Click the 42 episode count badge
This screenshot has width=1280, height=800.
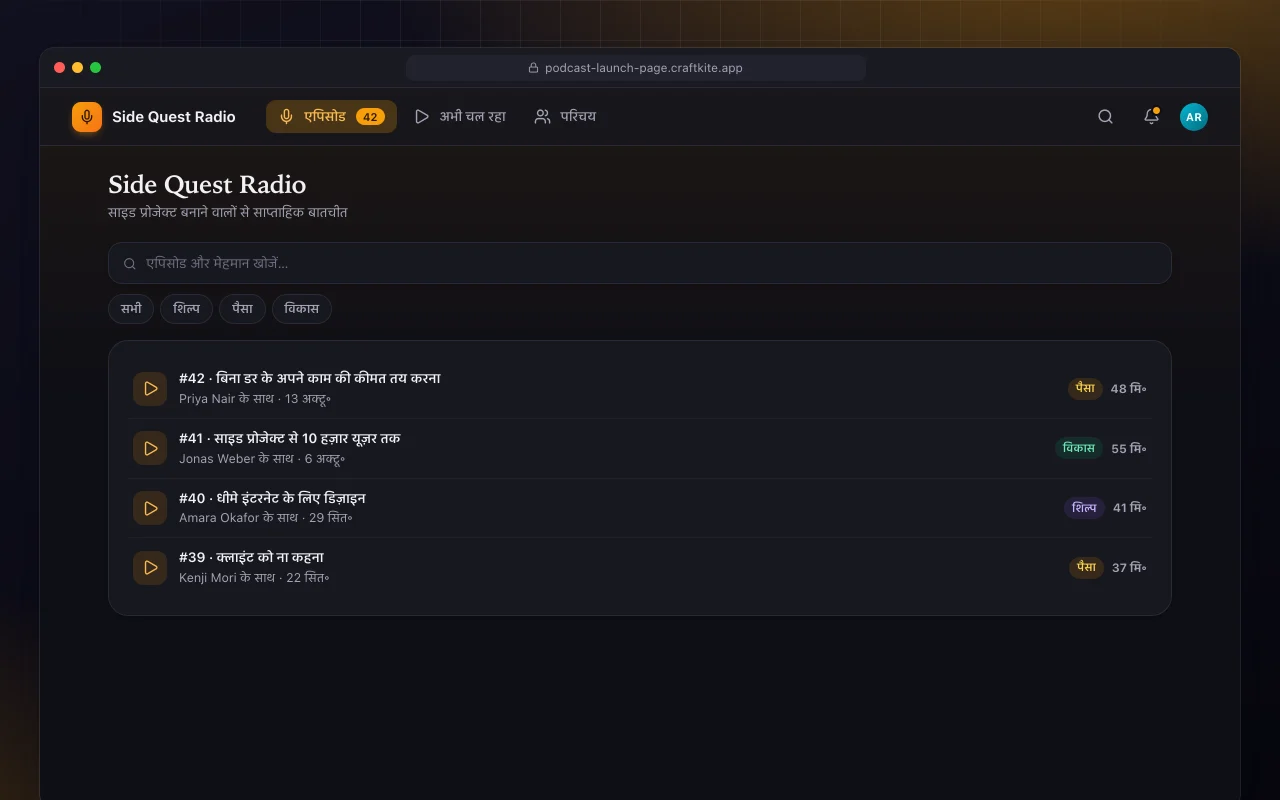370,117
